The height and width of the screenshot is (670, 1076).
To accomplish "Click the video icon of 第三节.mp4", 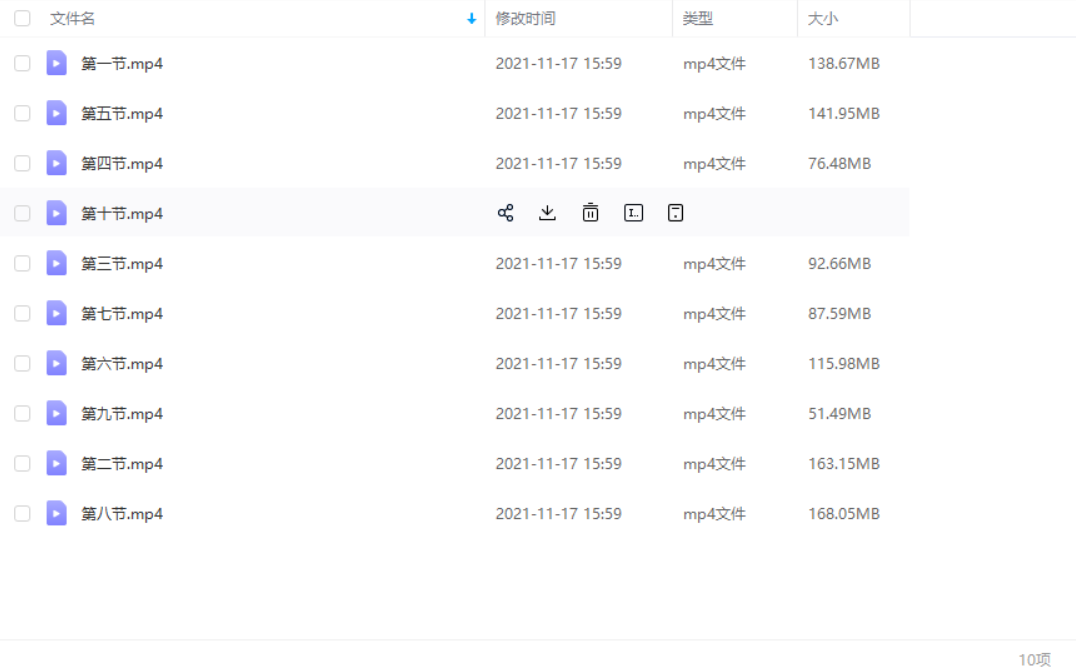I will tap(56, 264).
